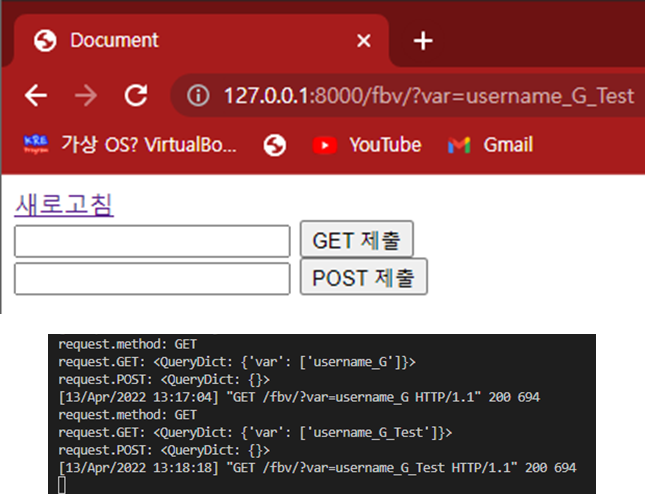This screenshot has height=494, width=645.
Task: Open the YouTube bookmark
Action: pos(367,145)
